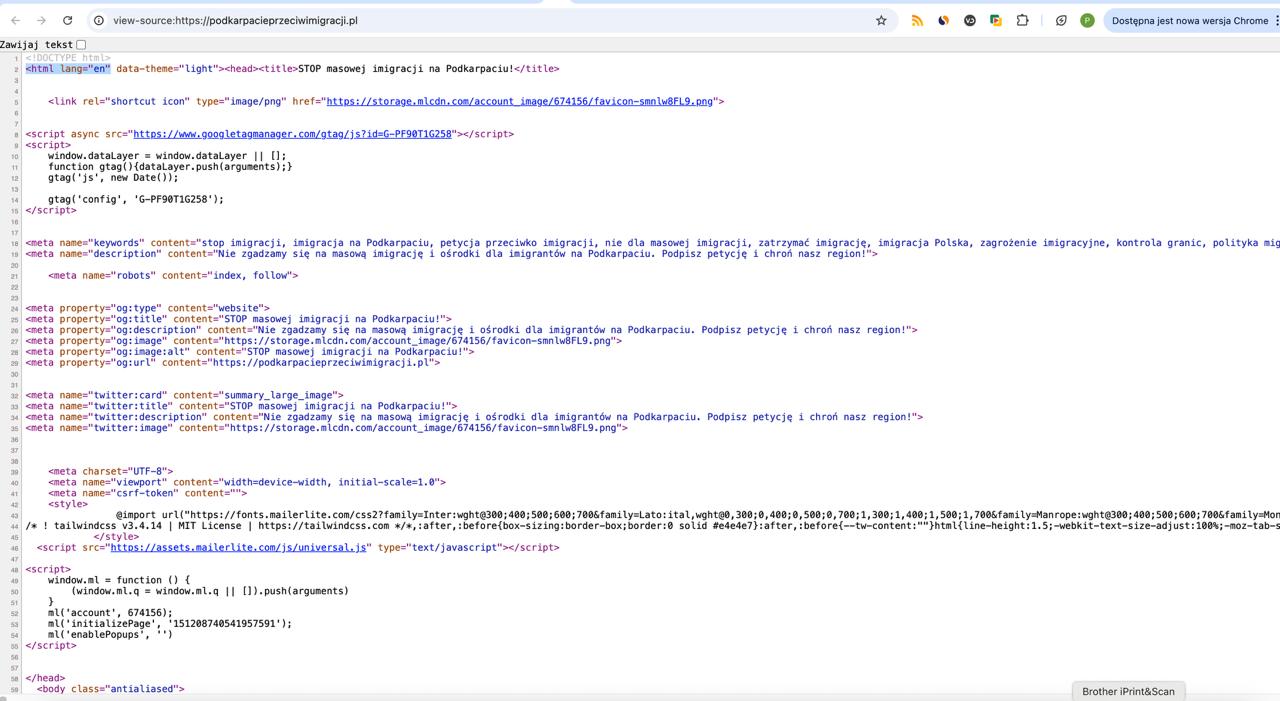This screenshot has width=1280, height=701.
Task: Click the meta name="description" line
Action: click(x=451, y=254)
